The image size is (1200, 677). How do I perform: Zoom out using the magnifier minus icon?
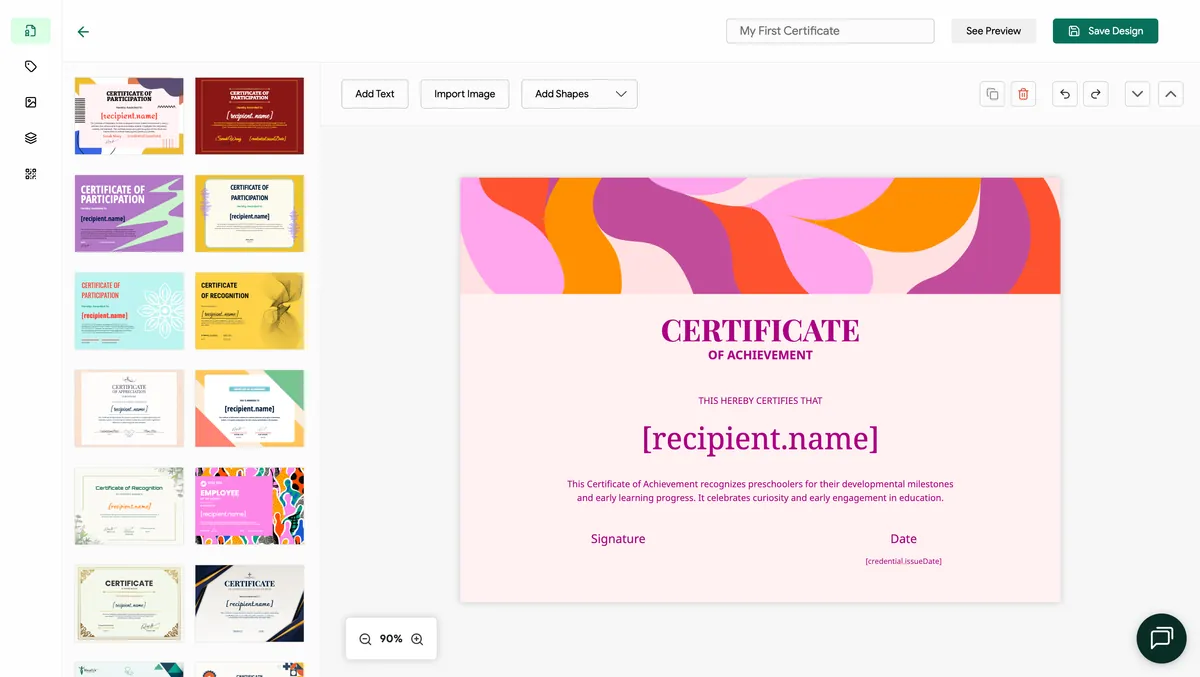[x=365, y=638]
